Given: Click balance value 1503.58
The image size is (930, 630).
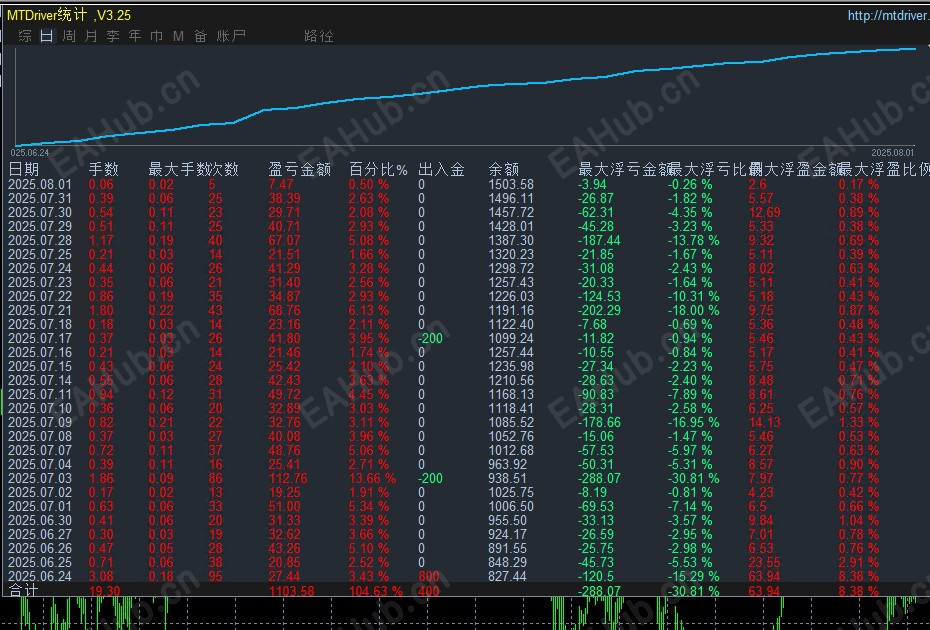Looking at the screenshot, I should (x=511, y=184).
